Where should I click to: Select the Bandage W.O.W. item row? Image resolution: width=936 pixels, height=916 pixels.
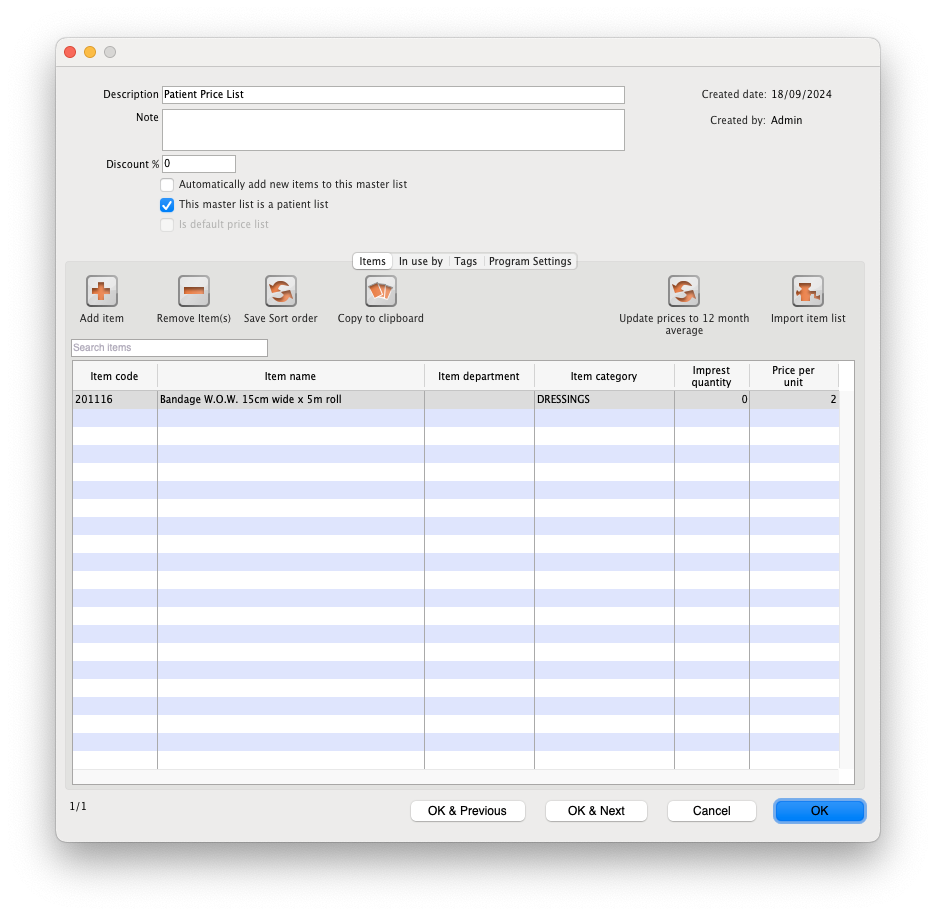pos(290,400)
